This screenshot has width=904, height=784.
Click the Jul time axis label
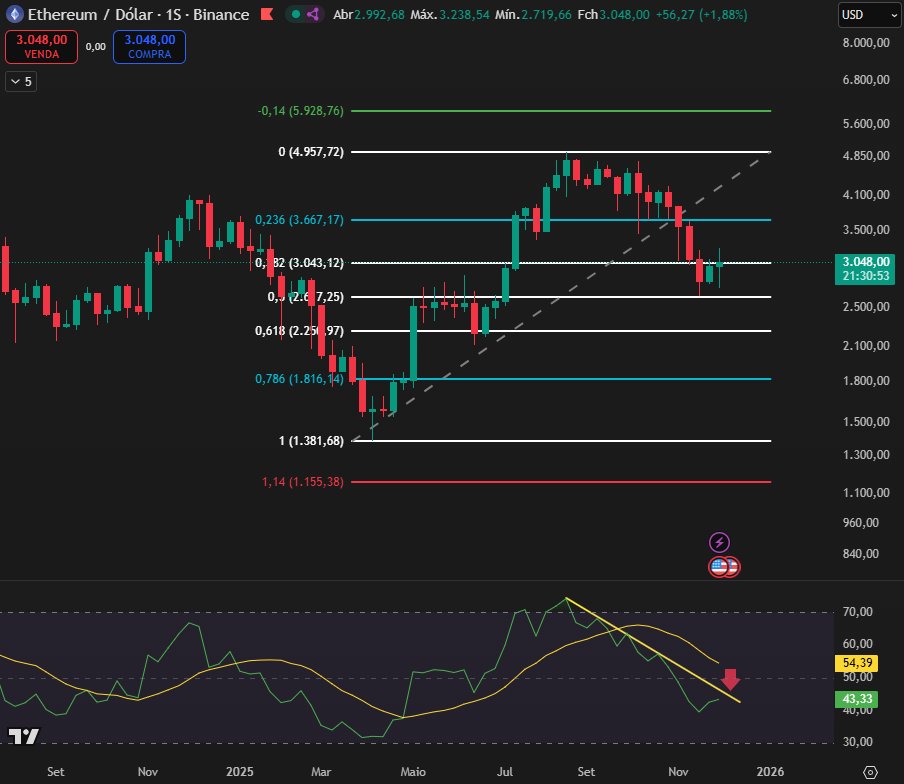[504, 771]
